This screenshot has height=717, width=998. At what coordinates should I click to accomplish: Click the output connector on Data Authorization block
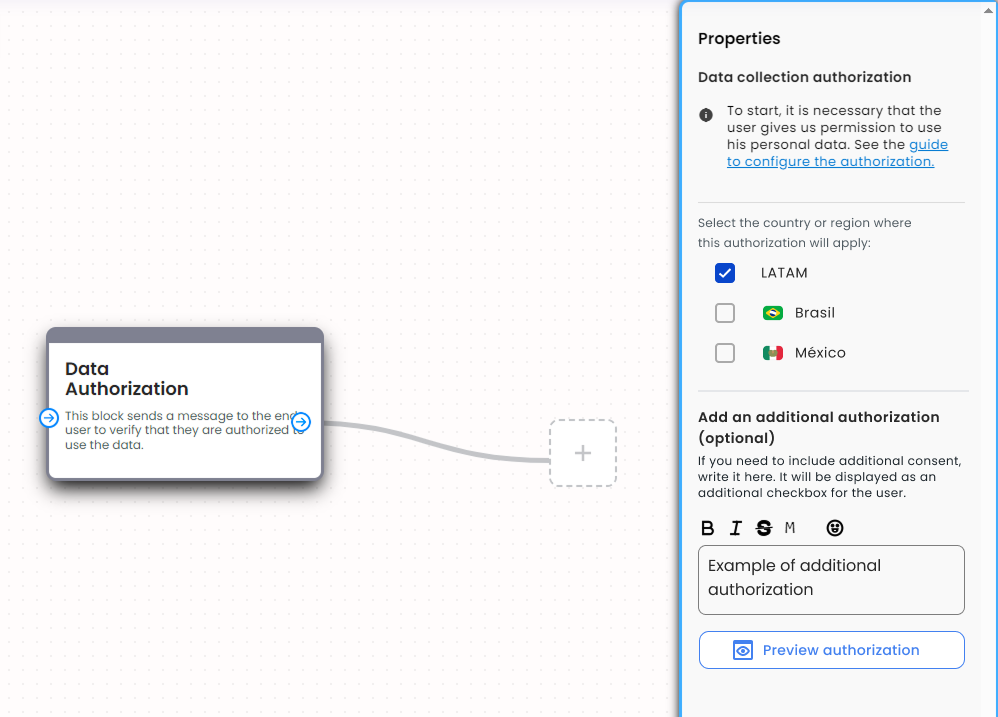pyautogui.click(x=301, y=423)
